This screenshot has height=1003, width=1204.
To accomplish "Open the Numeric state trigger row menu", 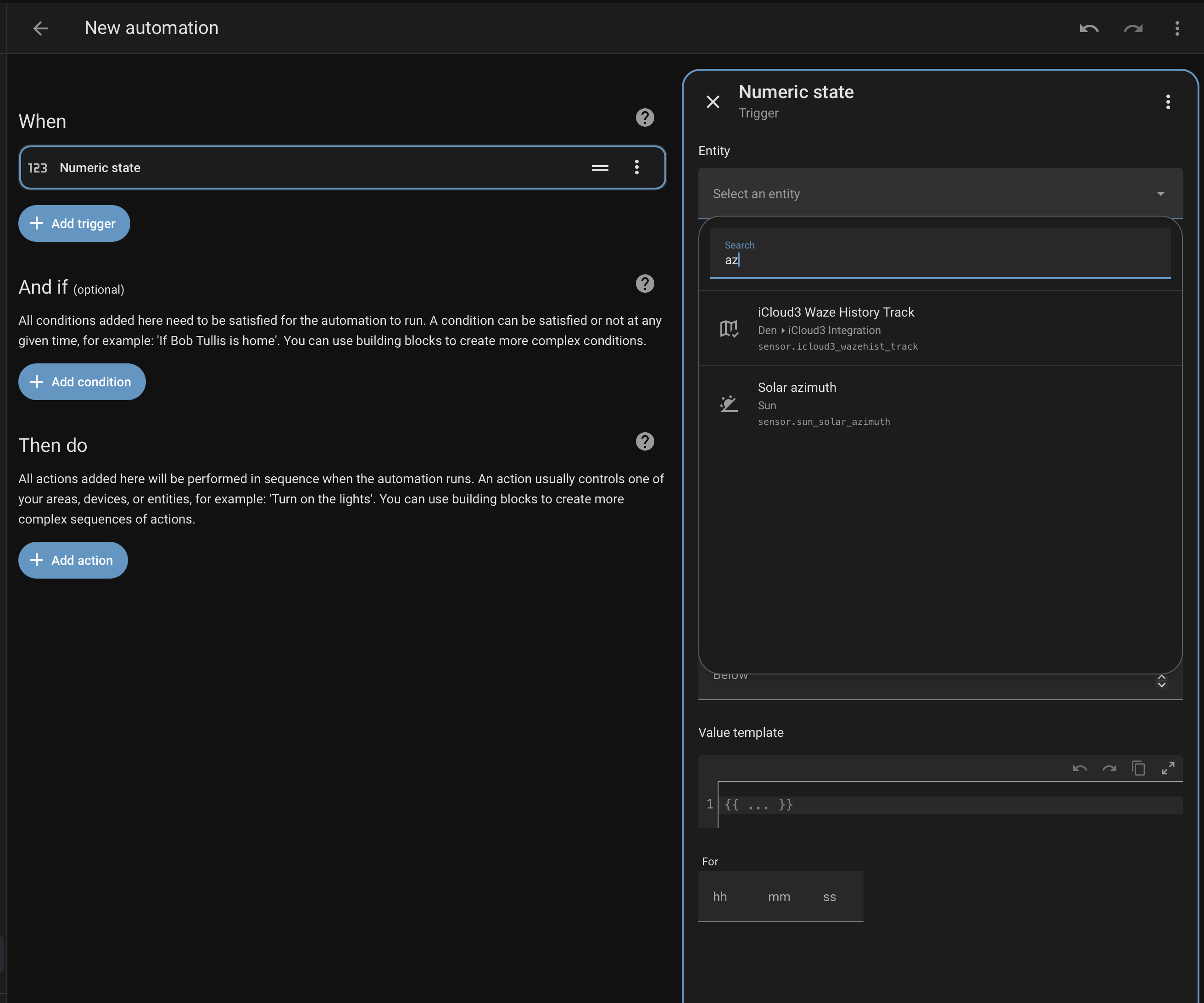I will [x=636, y=167].
